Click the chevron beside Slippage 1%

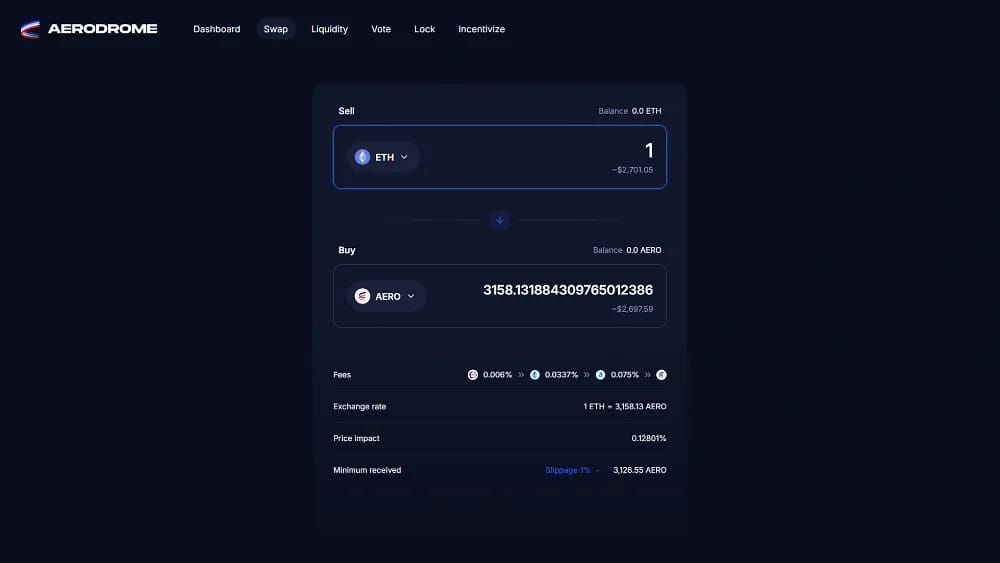[598, 471]
